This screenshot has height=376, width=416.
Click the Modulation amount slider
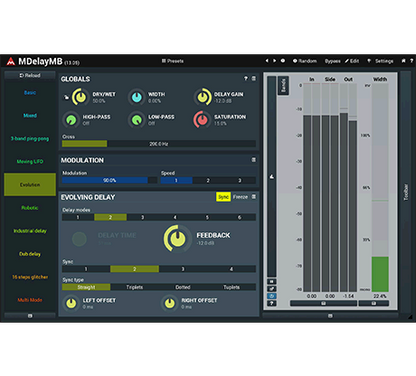(x=109, y=180)
